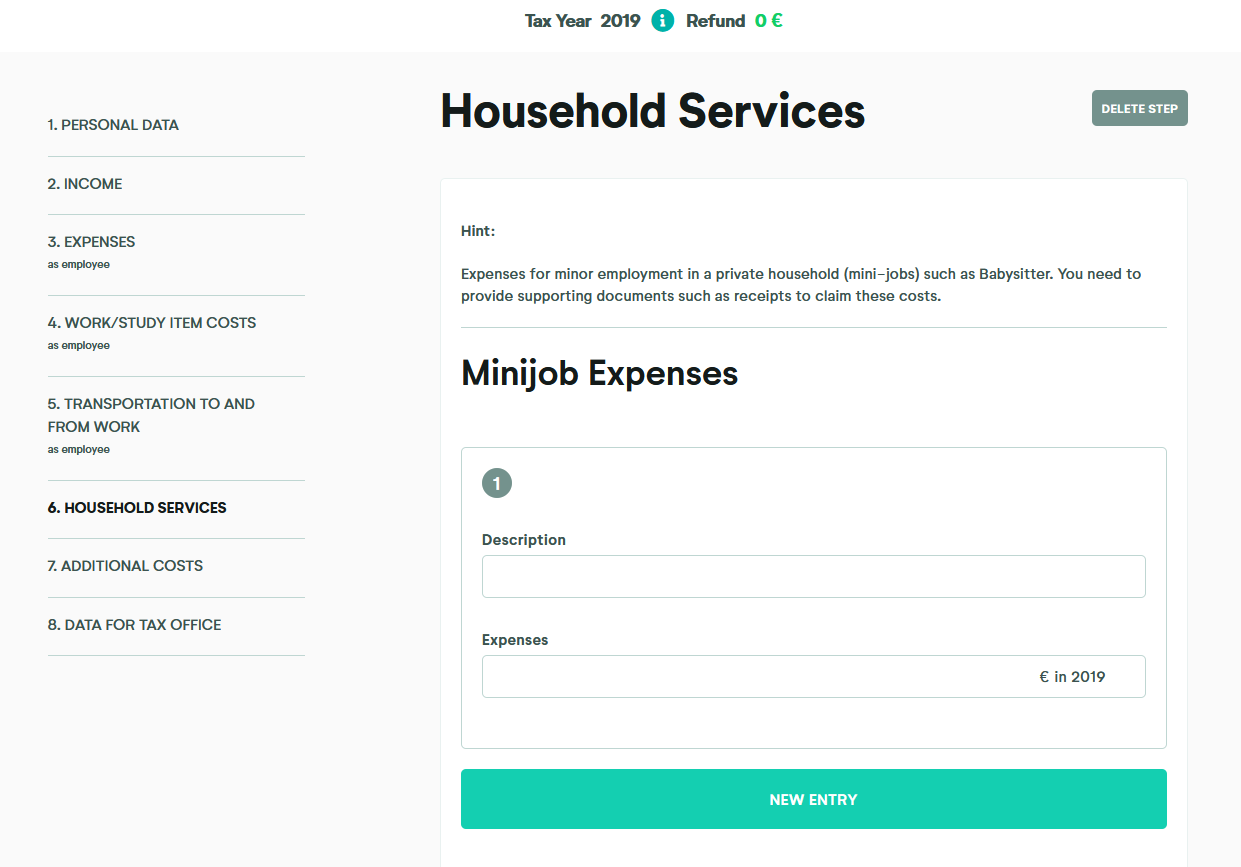
Task: Click the Tax Year 2019 label
Action: (x=582, y=21)
